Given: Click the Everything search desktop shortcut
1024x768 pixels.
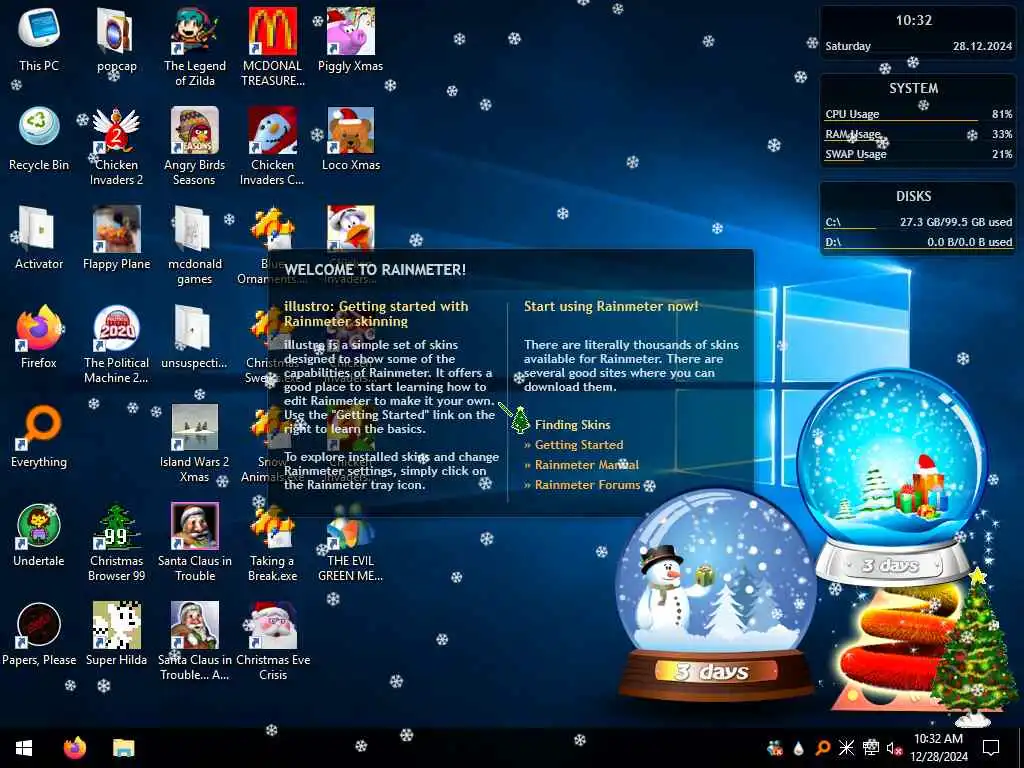Looking at the screenshot, I should [39, 436].
